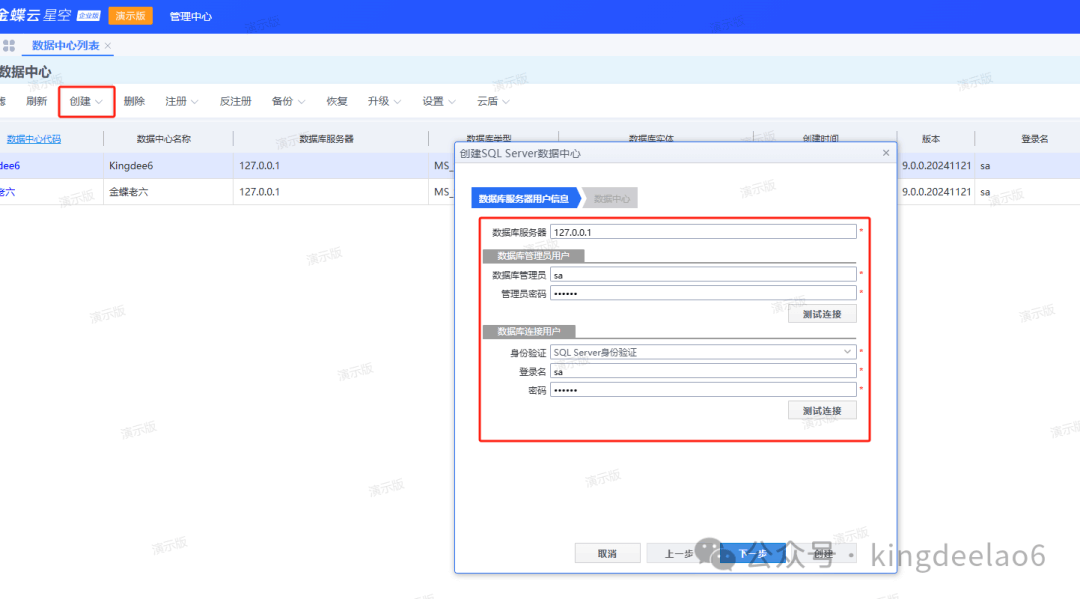The height and width of the screenshot is (599, 1080).
Task: Click 刷新 in the toolbar
Action: tap(37, 101)
